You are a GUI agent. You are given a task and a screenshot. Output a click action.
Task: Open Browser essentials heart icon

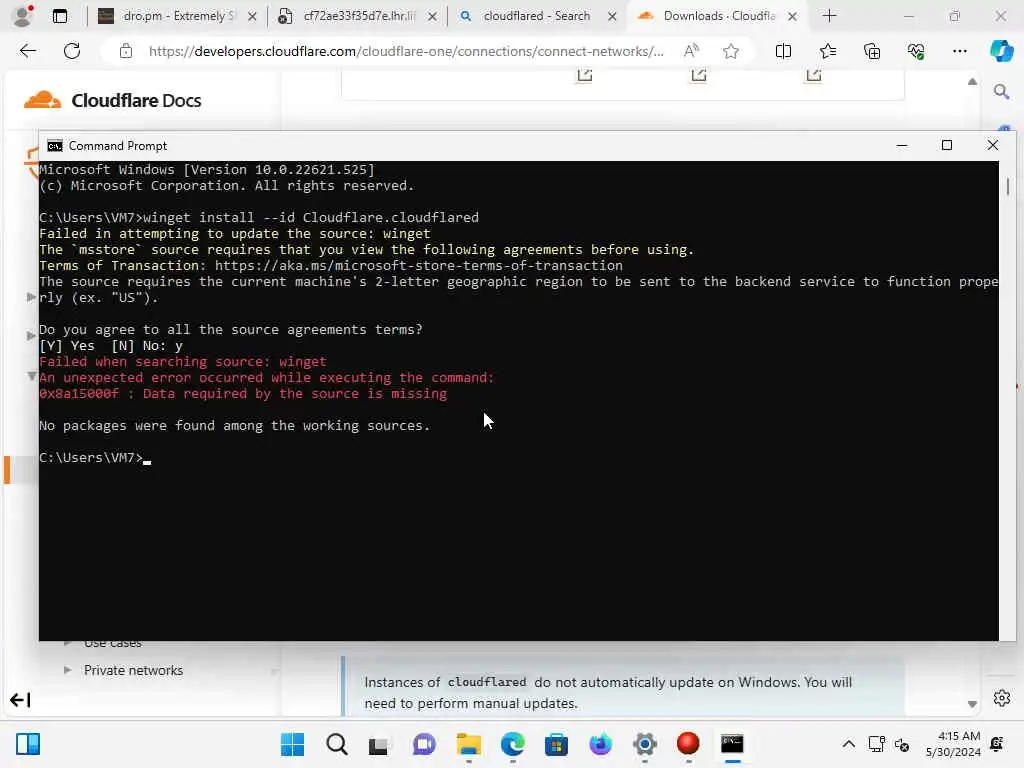[x=916, y=51]
